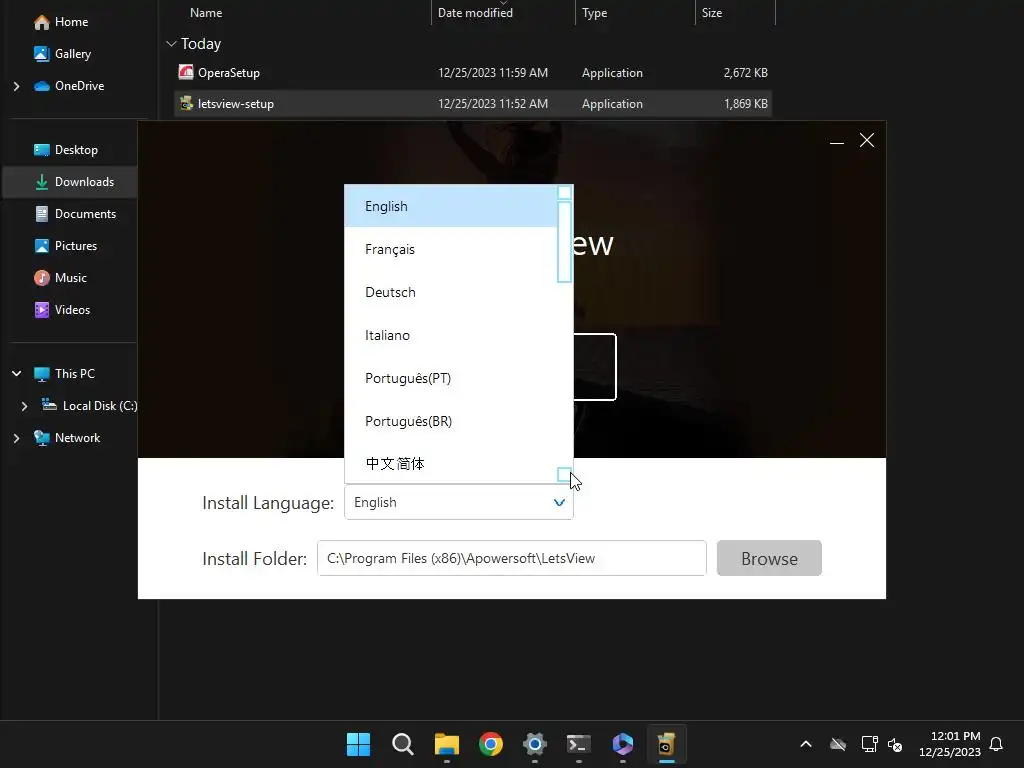Click the Documents icon in sidebar

[42, 214]
